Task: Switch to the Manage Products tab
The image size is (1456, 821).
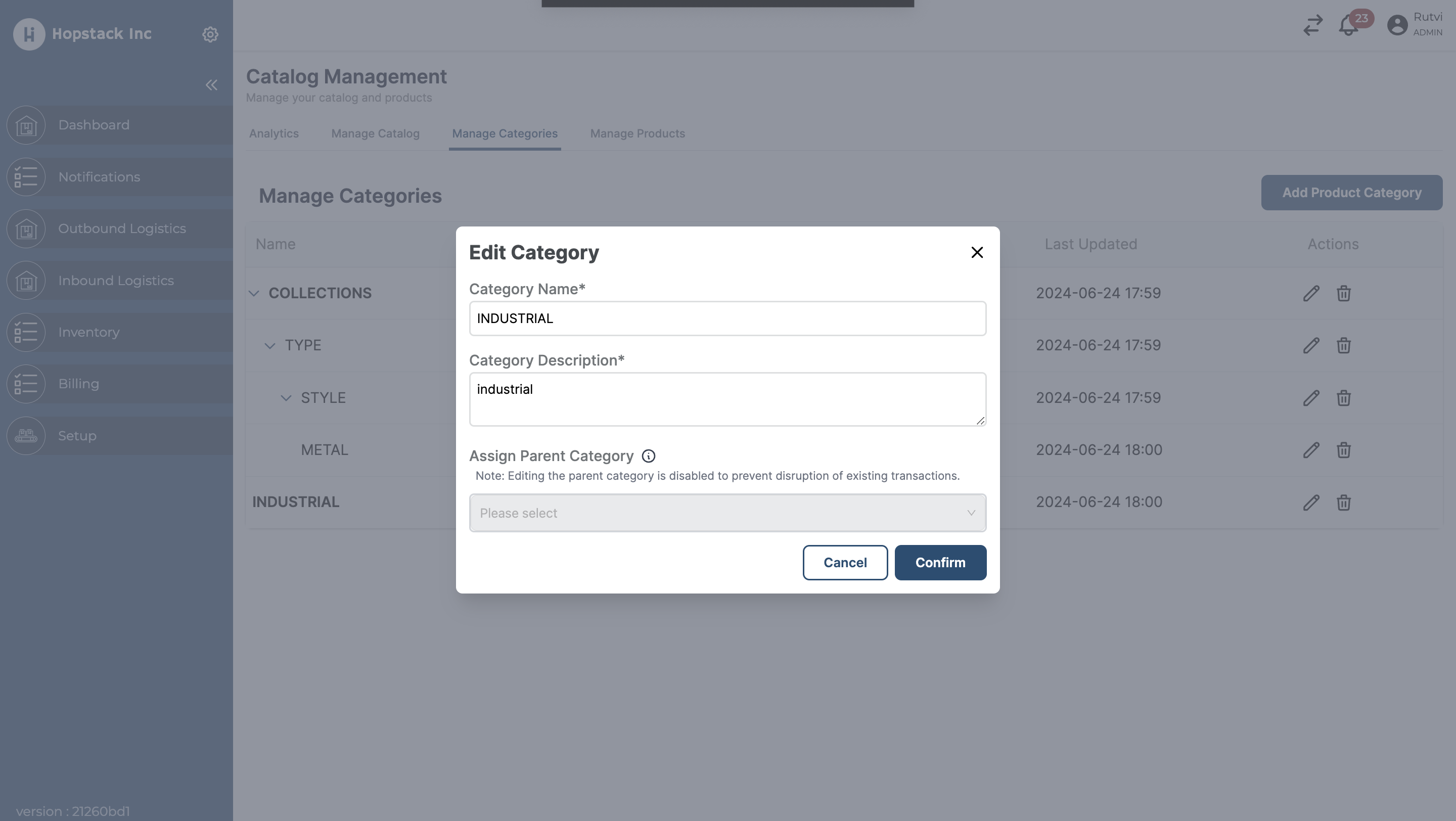Action: click(x=637, y=133)
